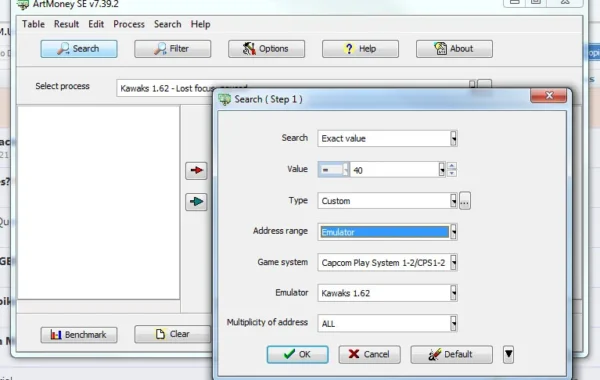Screen dimensions: 600x380
Task: Open the Options dialog
Action: 266,49
